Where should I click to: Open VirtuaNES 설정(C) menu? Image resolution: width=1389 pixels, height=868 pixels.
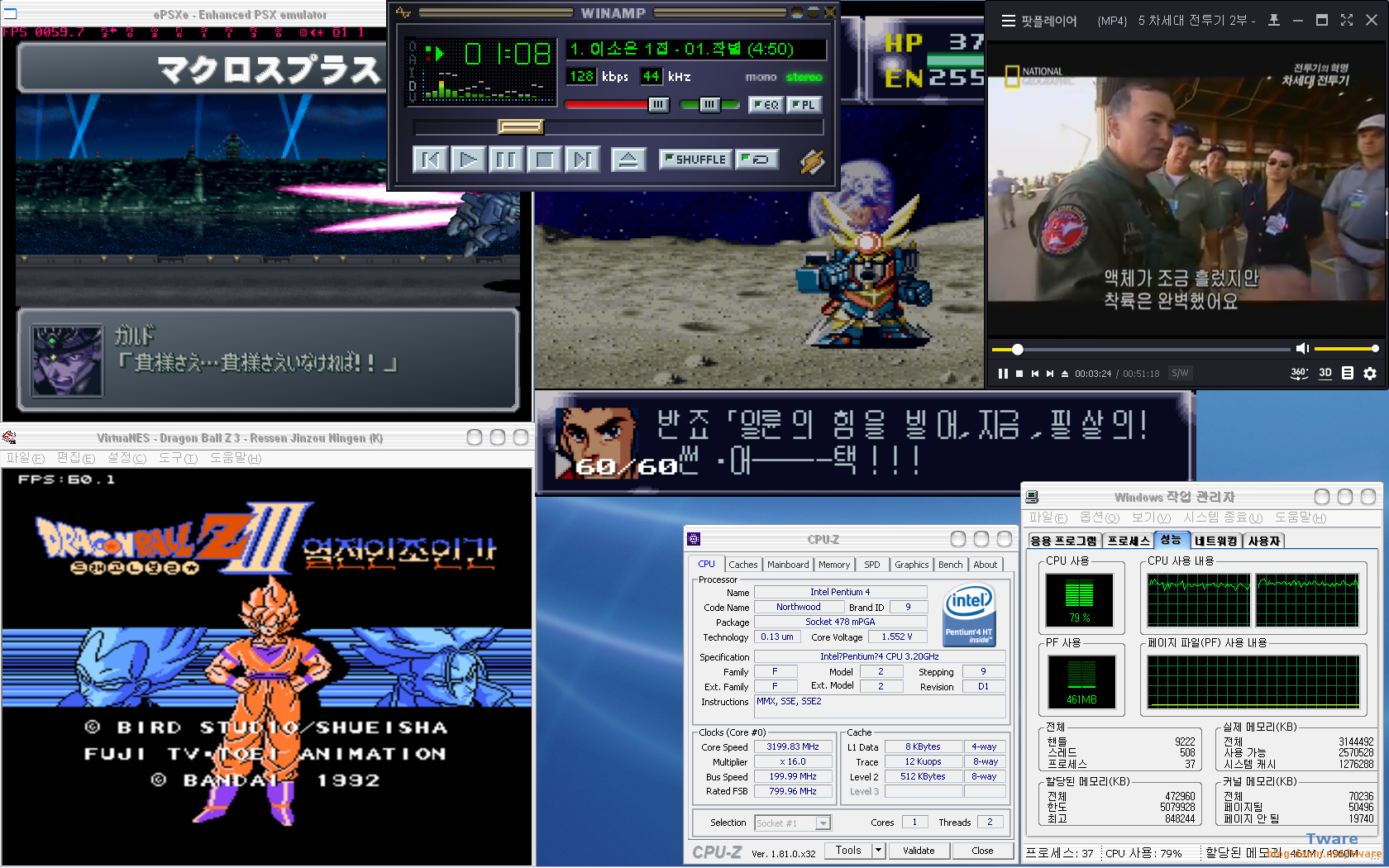126,458
